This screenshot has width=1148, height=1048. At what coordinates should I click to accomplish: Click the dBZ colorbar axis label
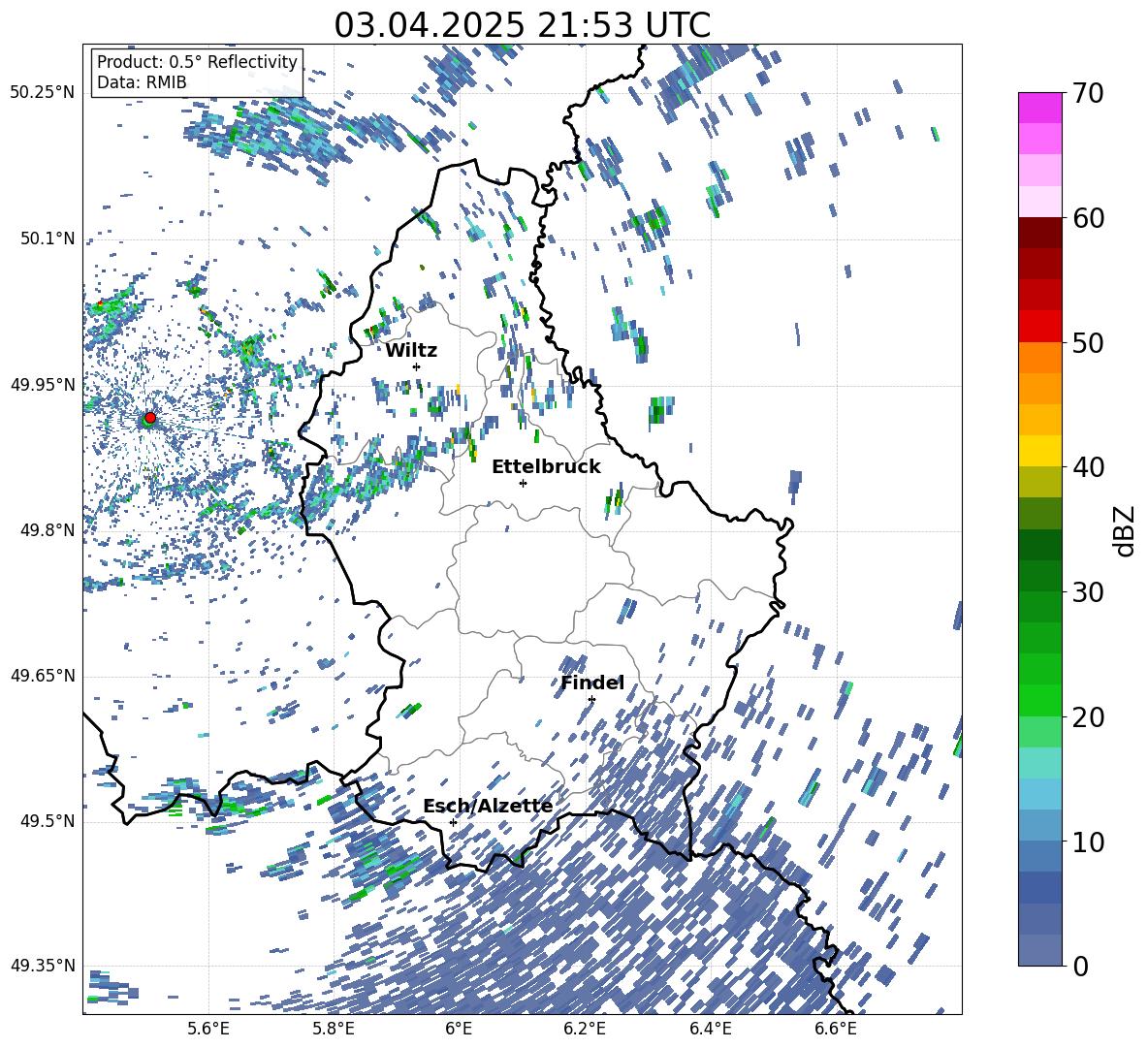(1126, 530)
